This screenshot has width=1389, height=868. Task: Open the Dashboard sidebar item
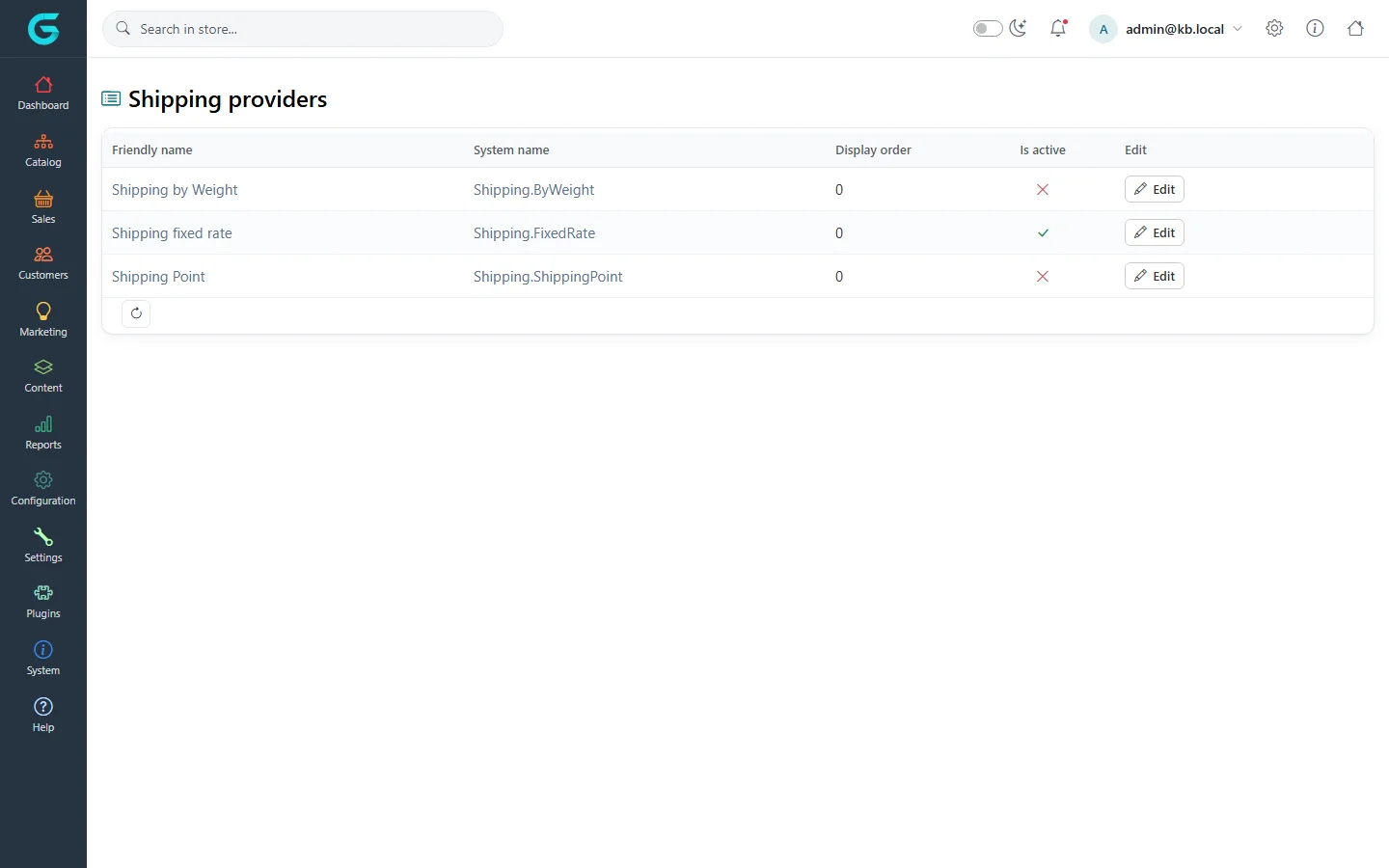[x=43, y=94]
